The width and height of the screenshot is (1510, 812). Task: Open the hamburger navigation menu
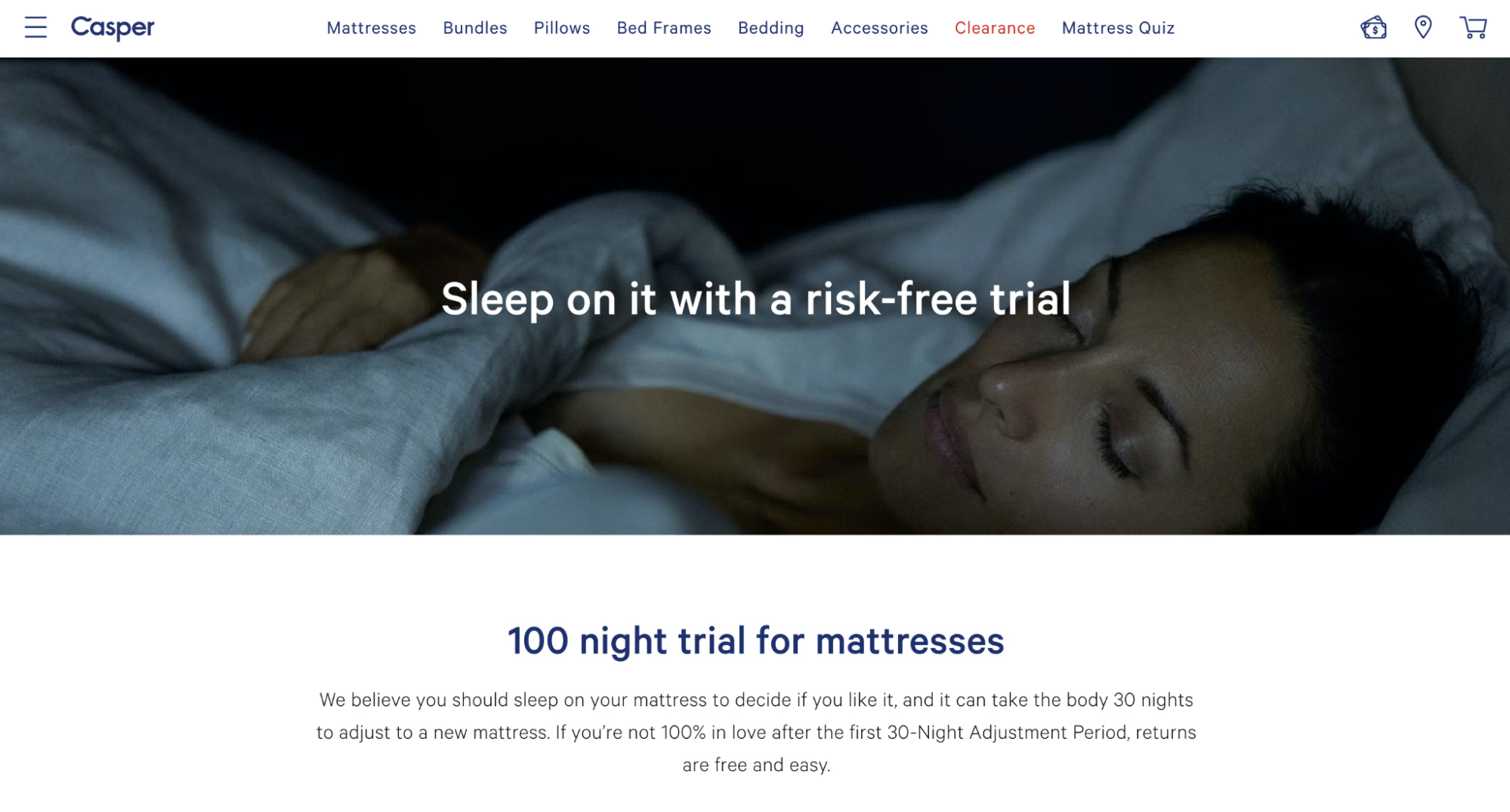coord(36,28)
